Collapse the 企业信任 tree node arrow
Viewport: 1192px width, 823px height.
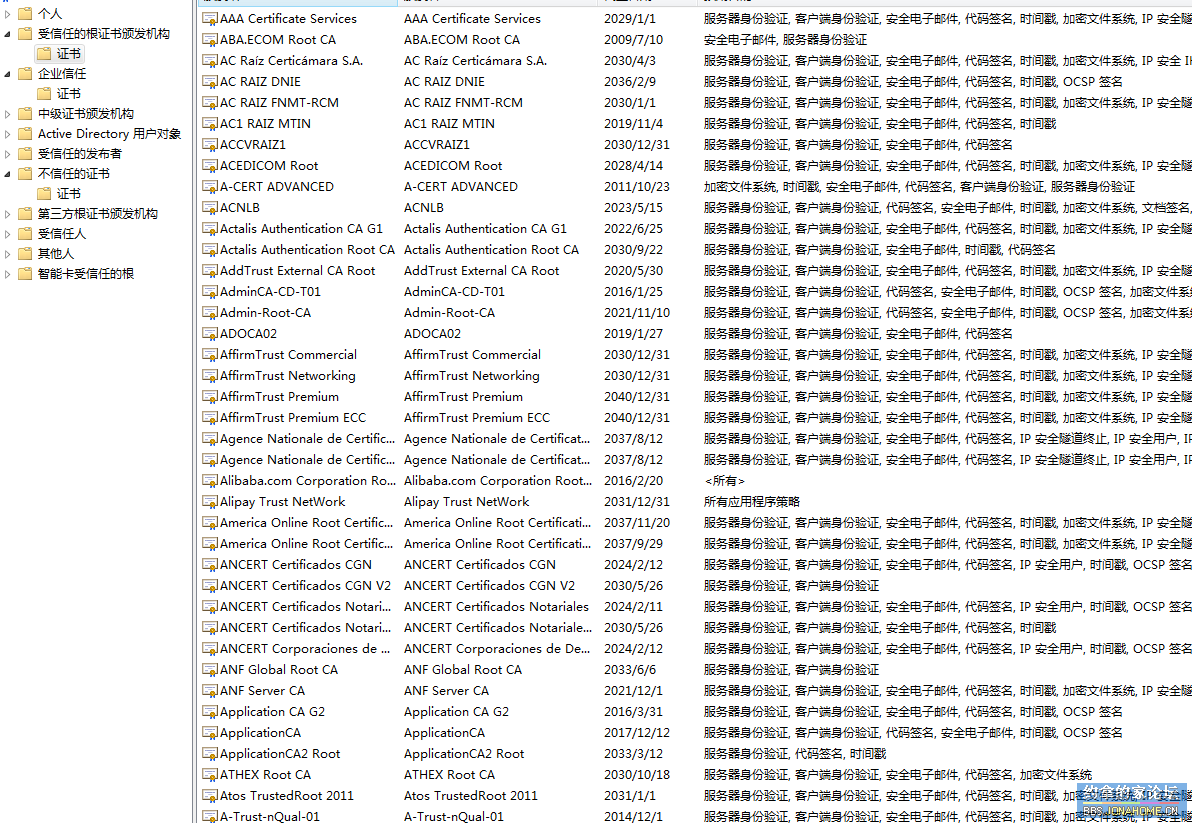coord(8,74)
